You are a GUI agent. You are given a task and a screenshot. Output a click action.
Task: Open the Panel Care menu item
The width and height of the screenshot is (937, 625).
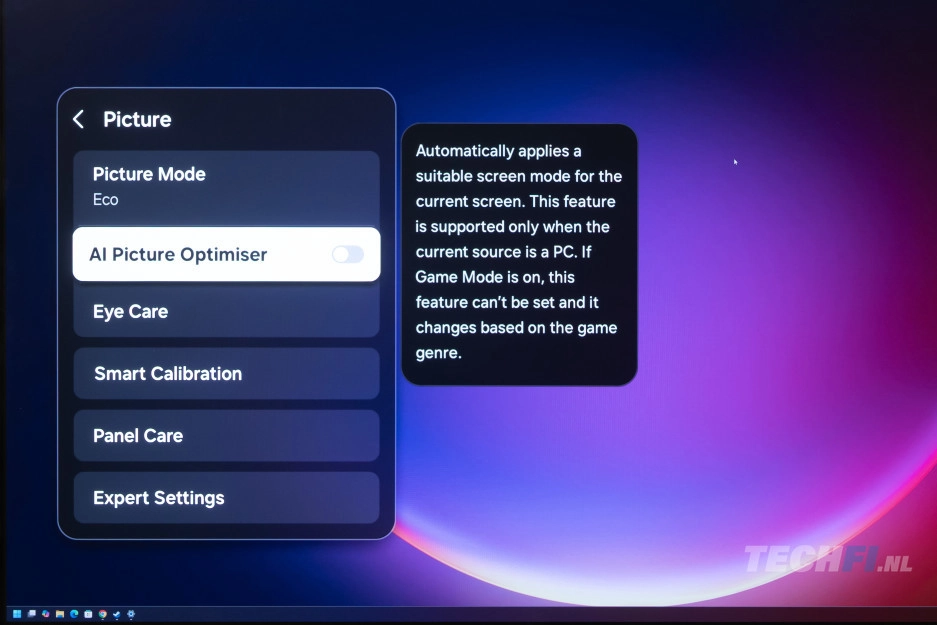[226, 436]
